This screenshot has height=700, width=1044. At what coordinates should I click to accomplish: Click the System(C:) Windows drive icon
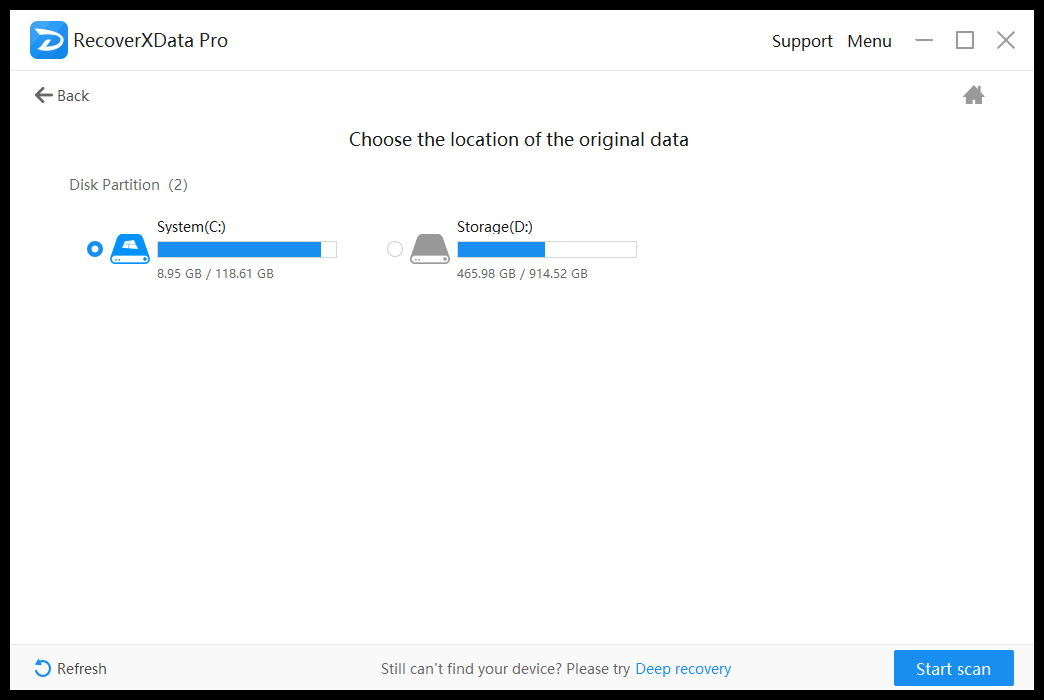130,249
